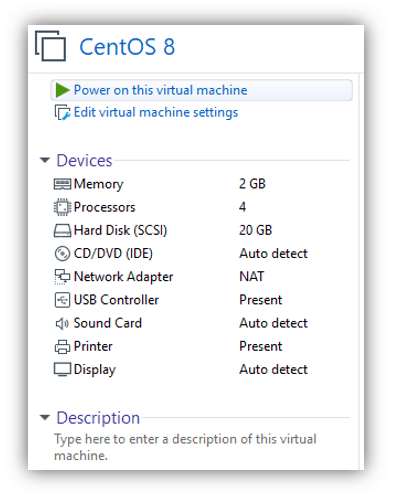
Task: Click the Devices section heading
Action: coord(84,160)
